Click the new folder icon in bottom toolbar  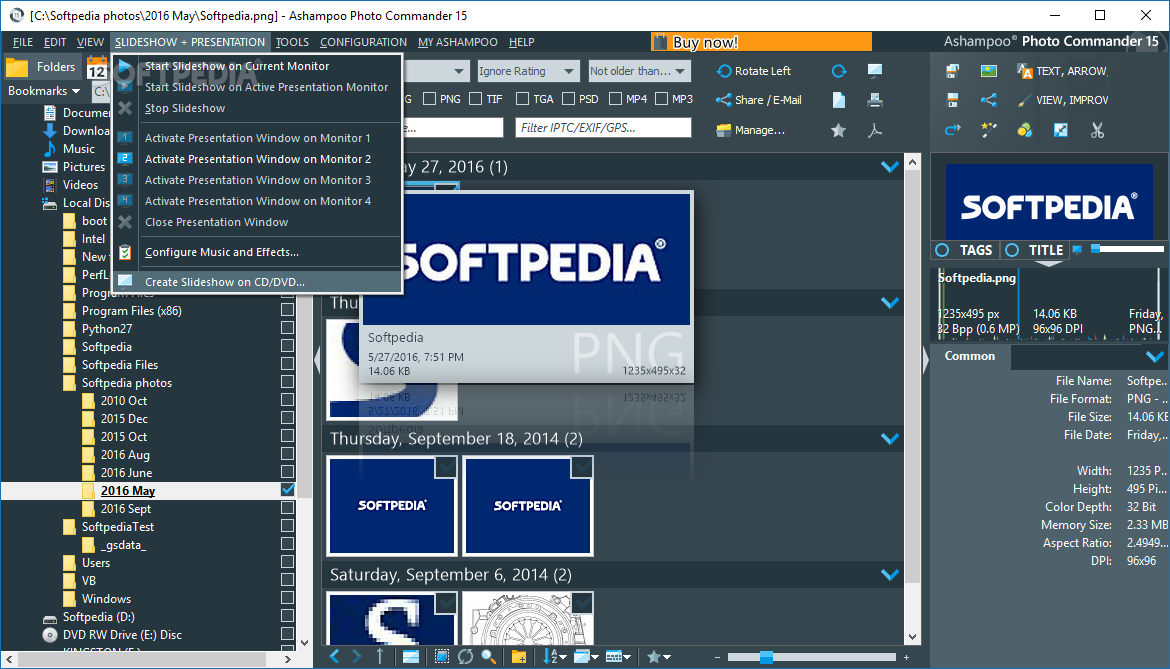(519, 656)
